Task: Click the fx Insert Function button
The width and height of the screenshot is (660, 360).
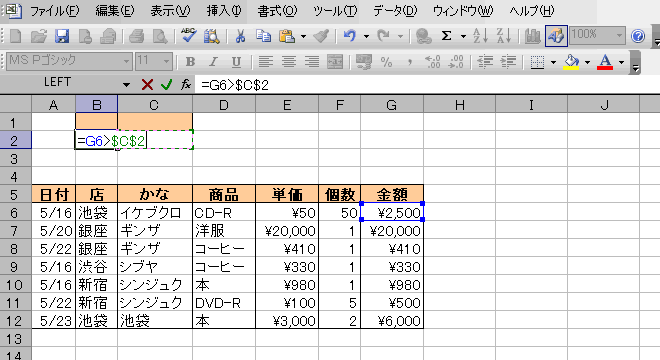Action: [x=186, y=85]
